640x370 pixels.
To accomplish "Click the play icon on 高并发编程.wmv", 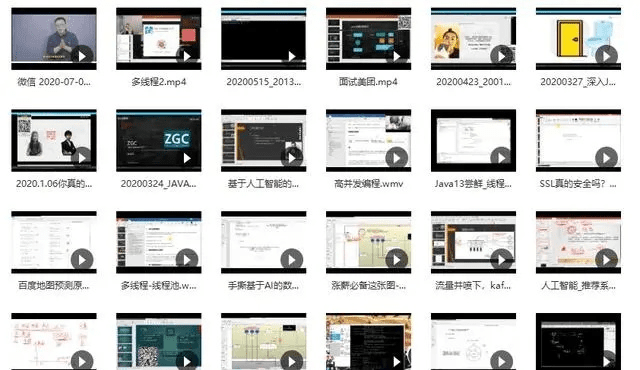I will coord(397,158).
